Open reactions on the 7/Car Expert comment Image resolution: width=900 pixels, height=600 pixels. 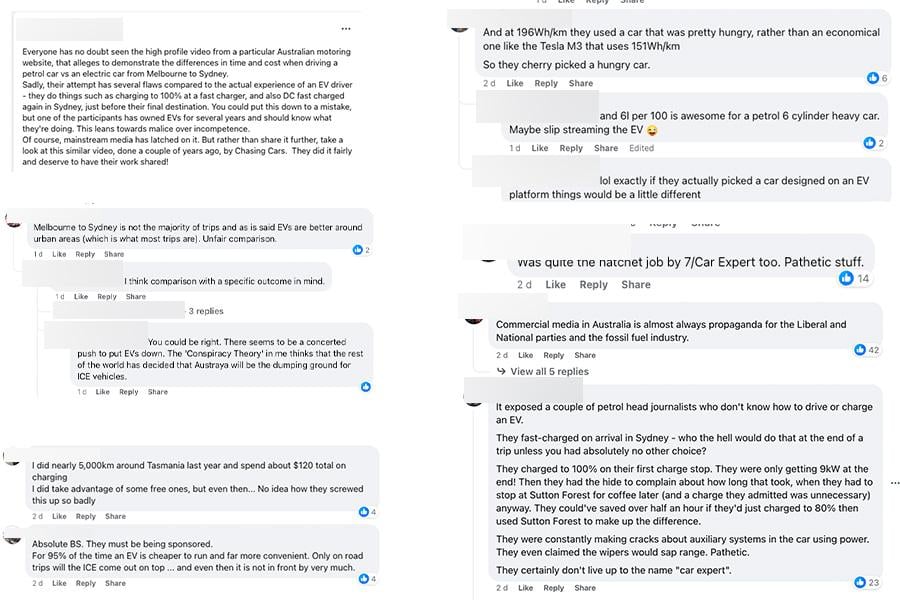point(847,278)
